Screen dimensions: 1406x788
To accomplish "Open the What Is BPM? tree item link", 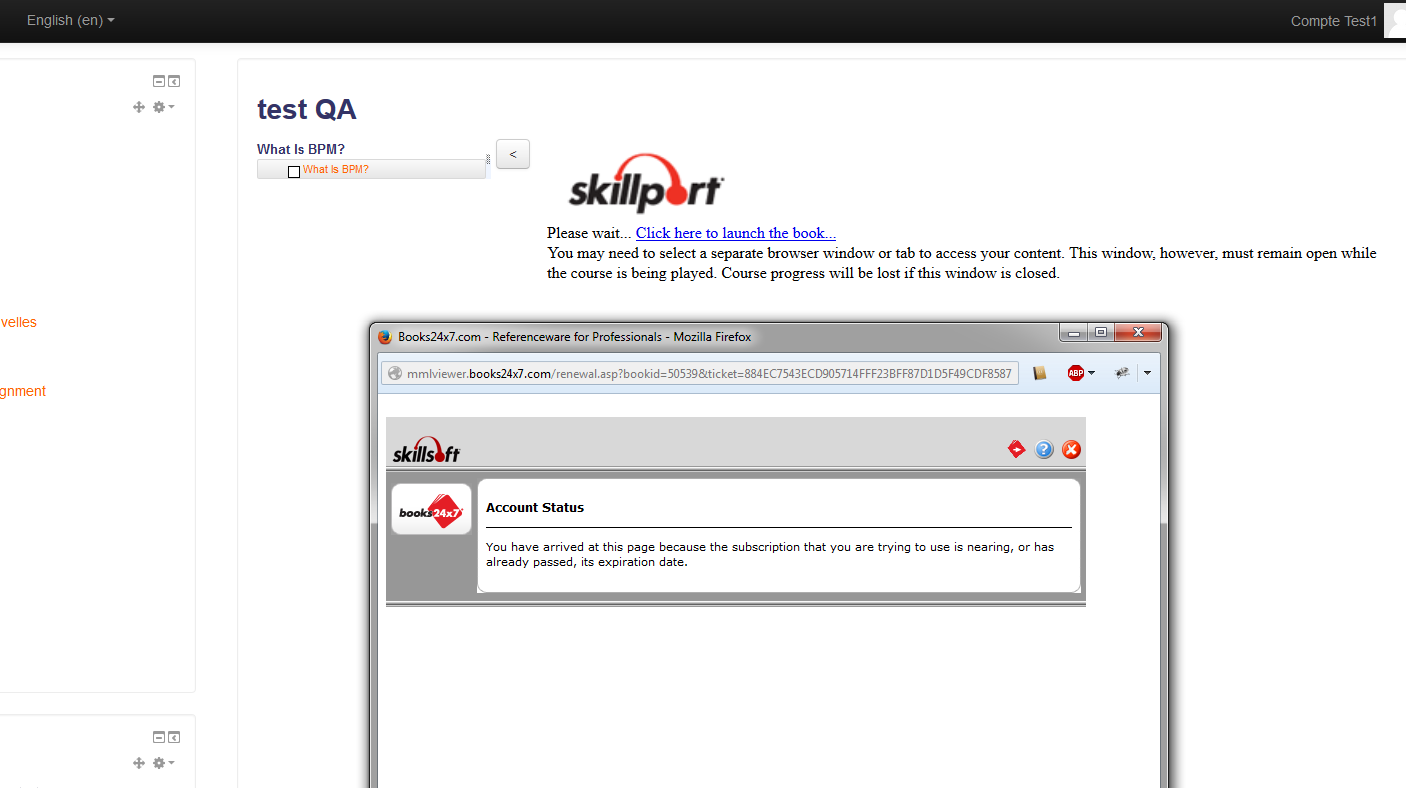I will (336, 170).
